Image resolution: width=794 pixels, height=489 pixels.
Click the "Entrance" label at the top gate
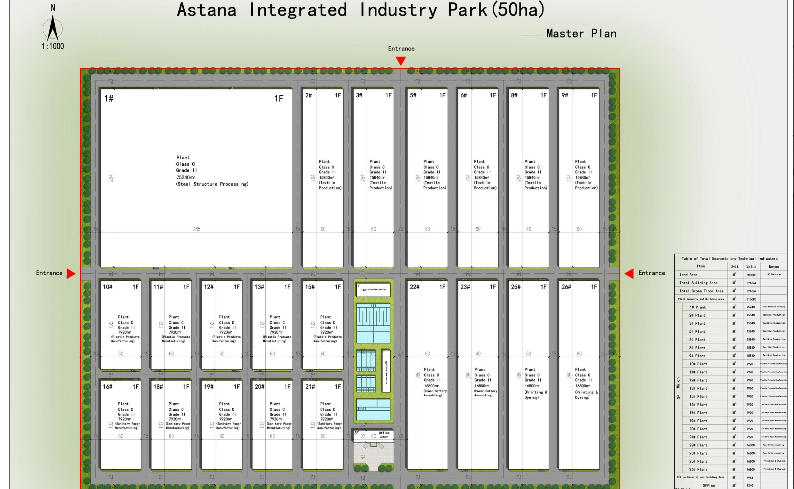(400, 48)
